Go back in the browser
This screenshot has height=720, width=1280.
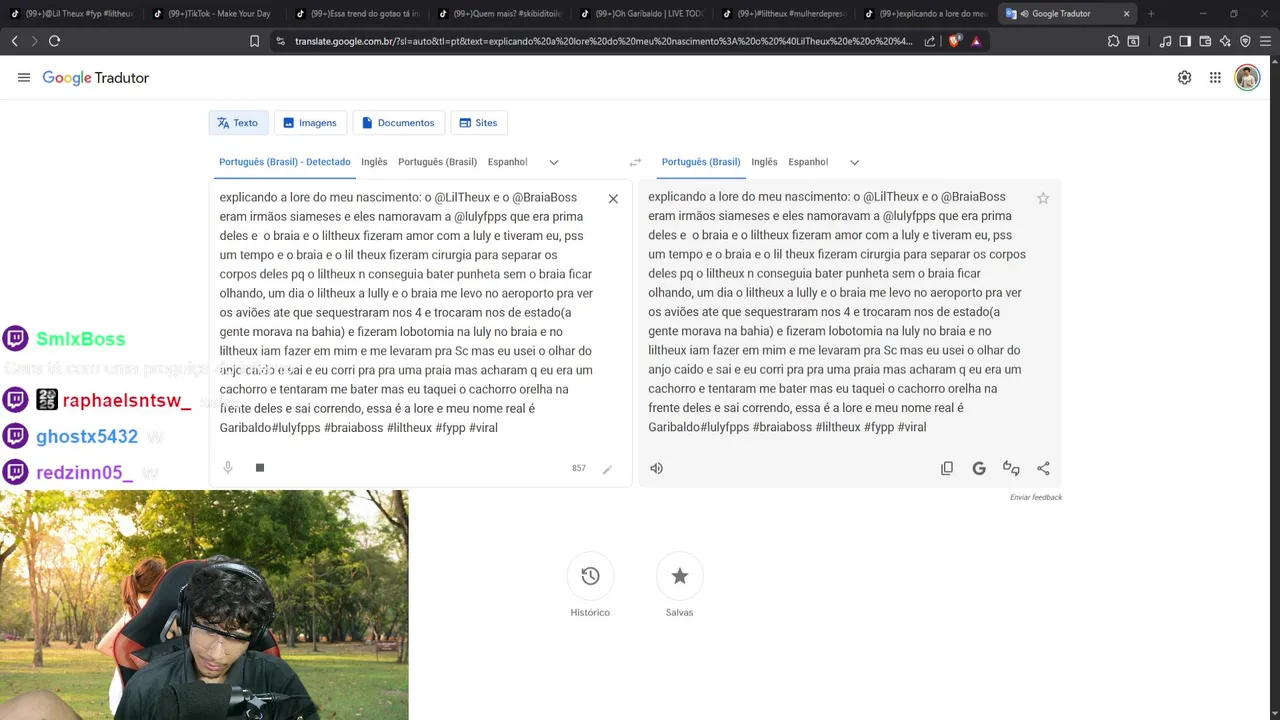[14, 41]
